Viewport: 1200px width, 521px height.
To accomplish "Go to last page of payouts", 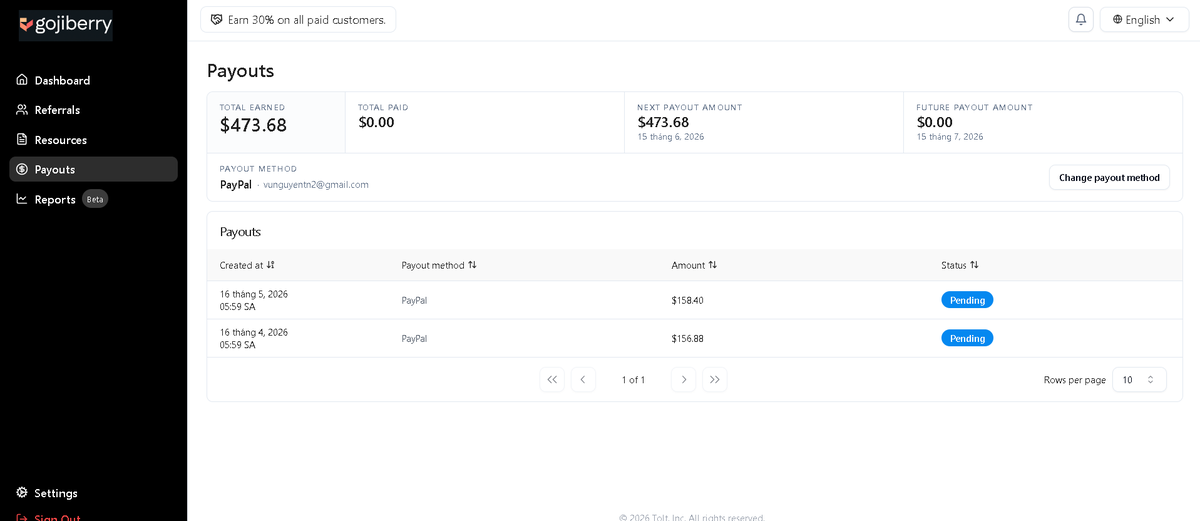I will [x=714, y=380].
